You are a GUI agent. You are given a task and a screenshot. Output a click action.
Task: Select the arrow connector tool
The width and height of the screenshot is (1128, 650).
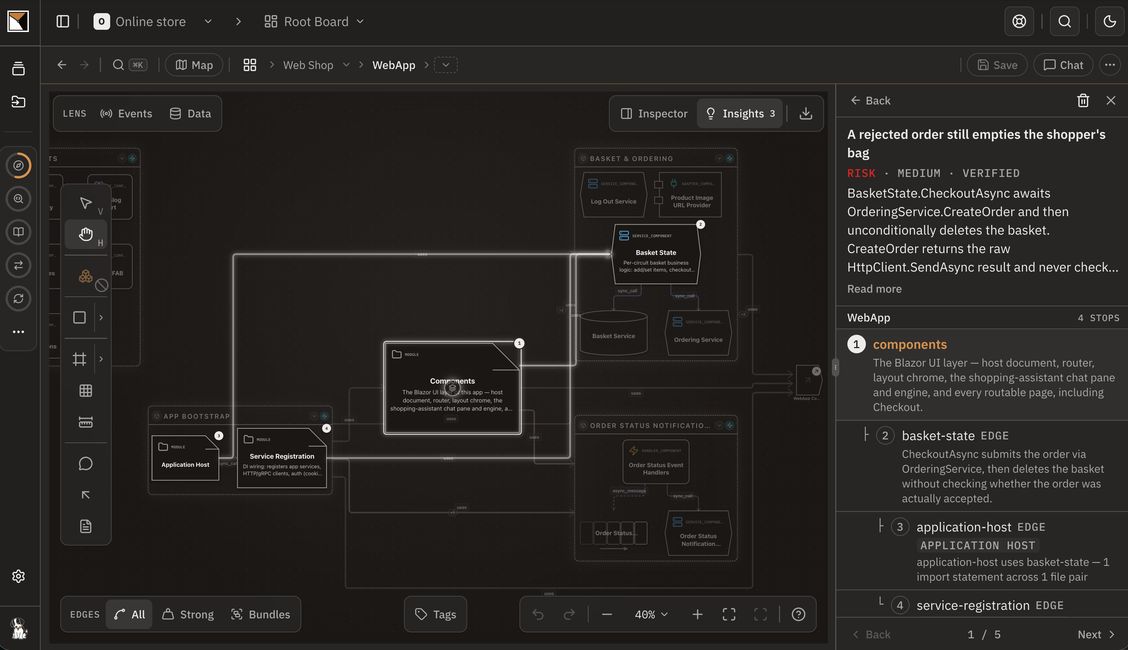tap(86, 495)
